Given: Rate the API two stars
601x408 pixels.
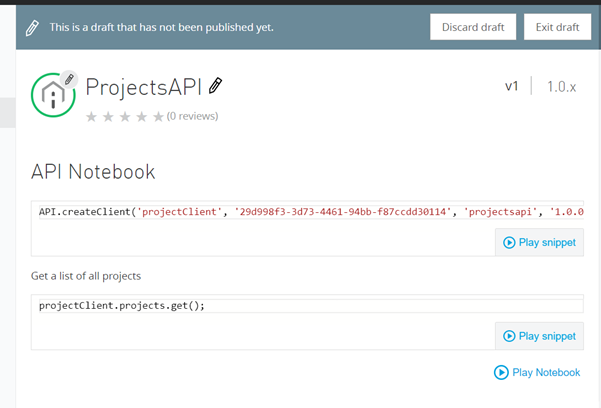Looking at the screenshot, I should [108, 117].
